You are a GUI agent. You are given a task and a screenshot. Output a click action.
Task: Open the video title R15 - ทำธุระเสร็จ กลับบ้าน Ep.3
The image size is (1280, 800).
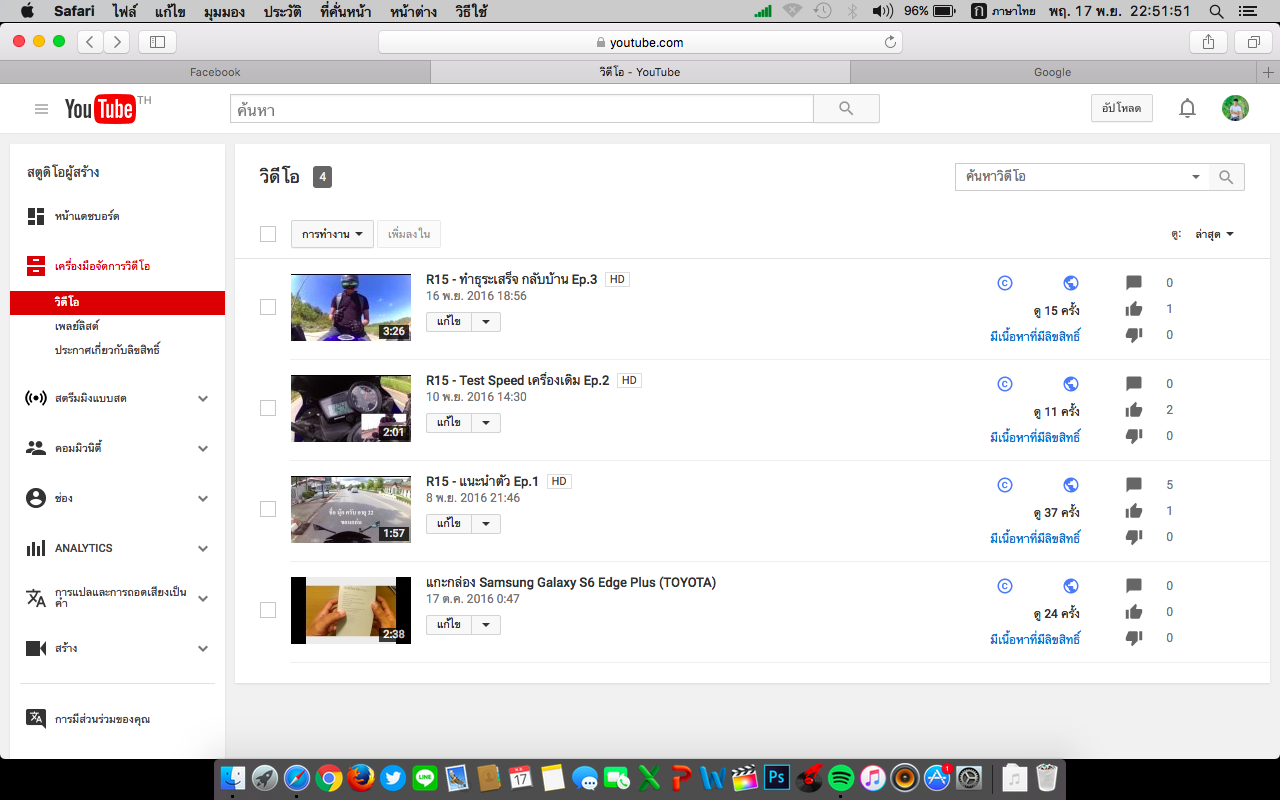[511, 280]
